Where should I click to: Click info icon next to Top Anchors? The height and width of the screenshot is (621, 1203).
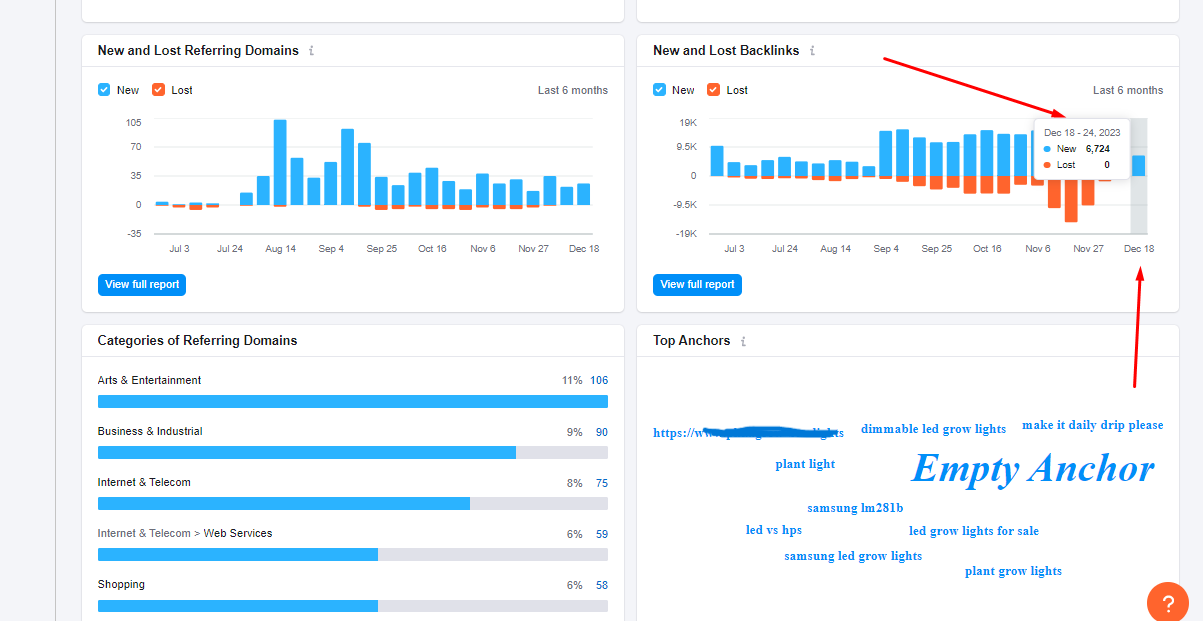tap(743, 341)
